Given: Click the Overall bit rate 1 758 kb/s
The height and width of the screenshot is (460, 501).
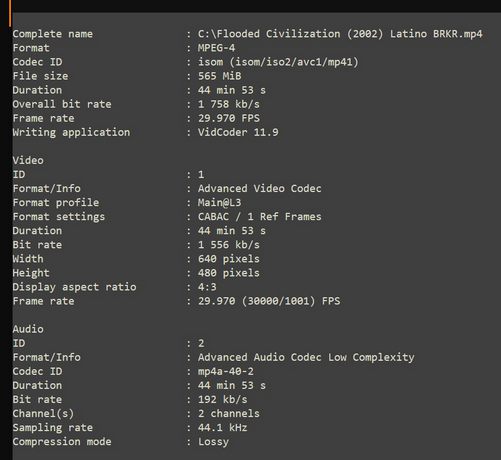Looking at the screenshot, I should [229, 104].
